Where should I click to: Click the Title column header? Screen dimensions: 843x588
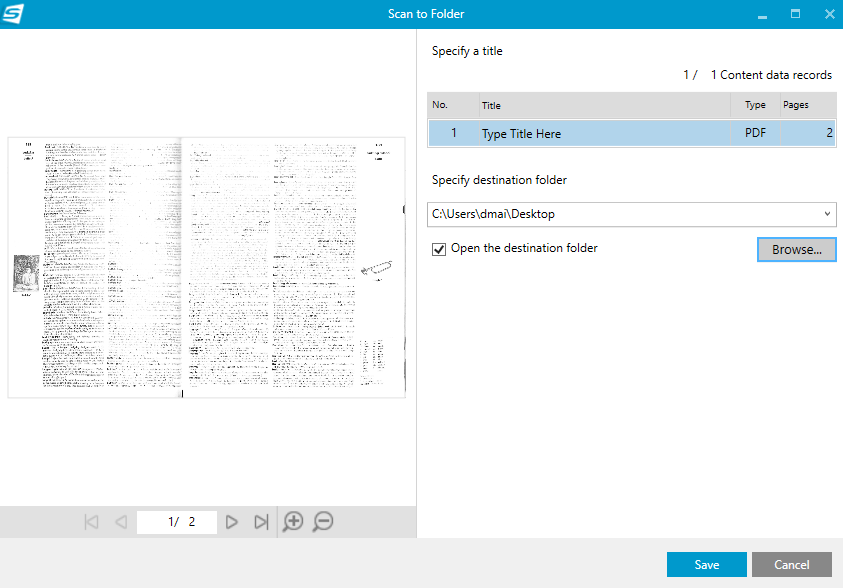point(602,105)
